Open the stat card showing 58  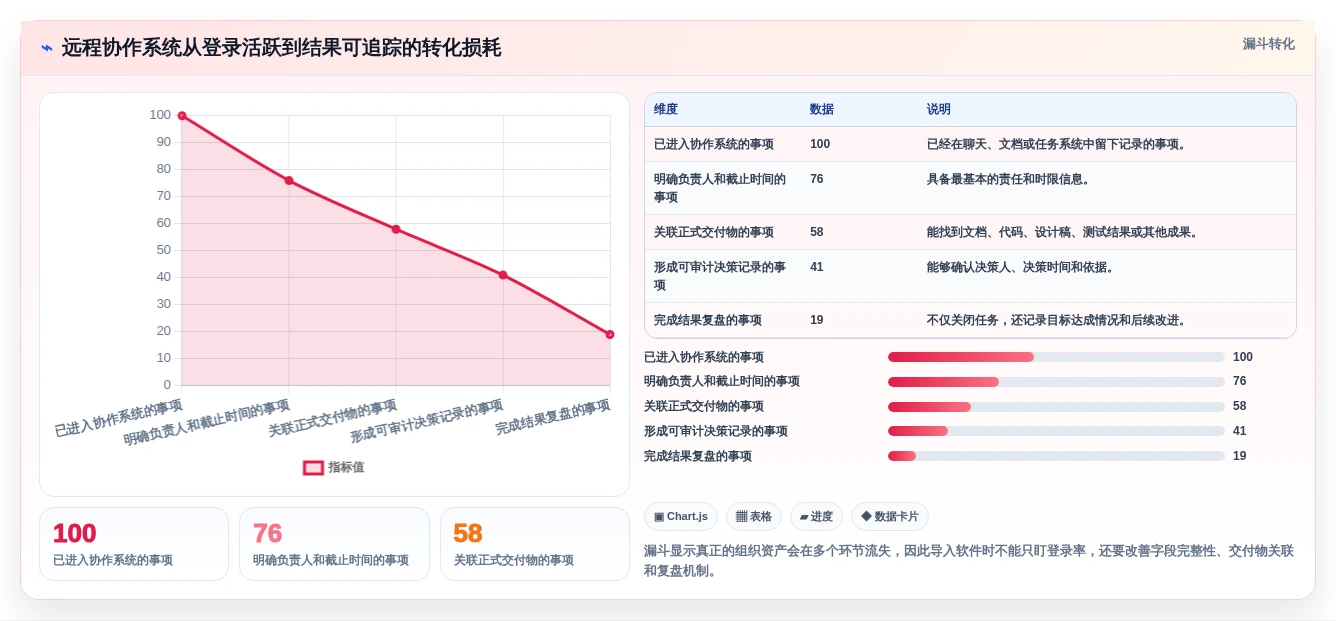pos(535,544)
